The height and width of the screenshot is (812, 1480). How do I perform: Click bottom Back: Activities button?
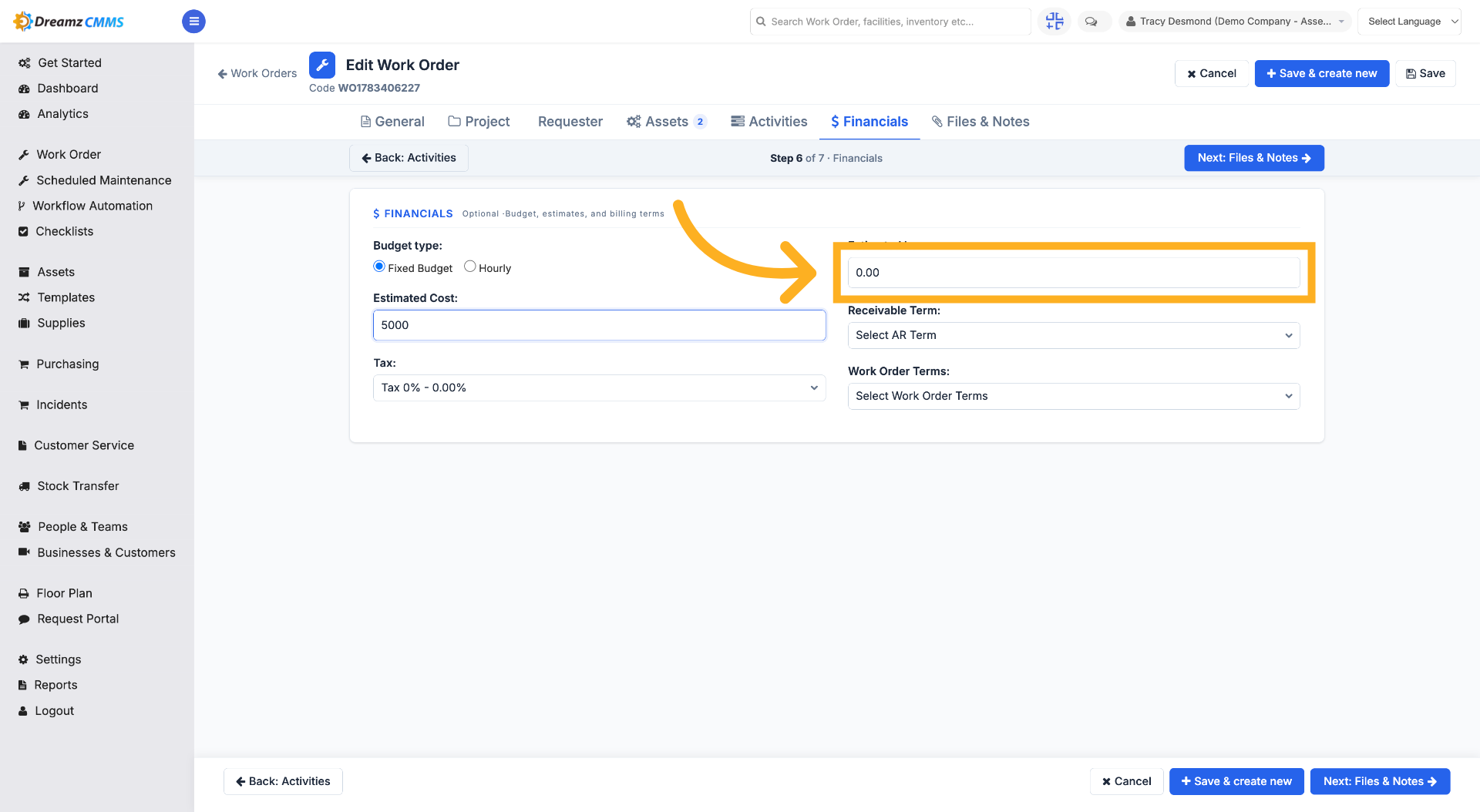tap(283, 781)
